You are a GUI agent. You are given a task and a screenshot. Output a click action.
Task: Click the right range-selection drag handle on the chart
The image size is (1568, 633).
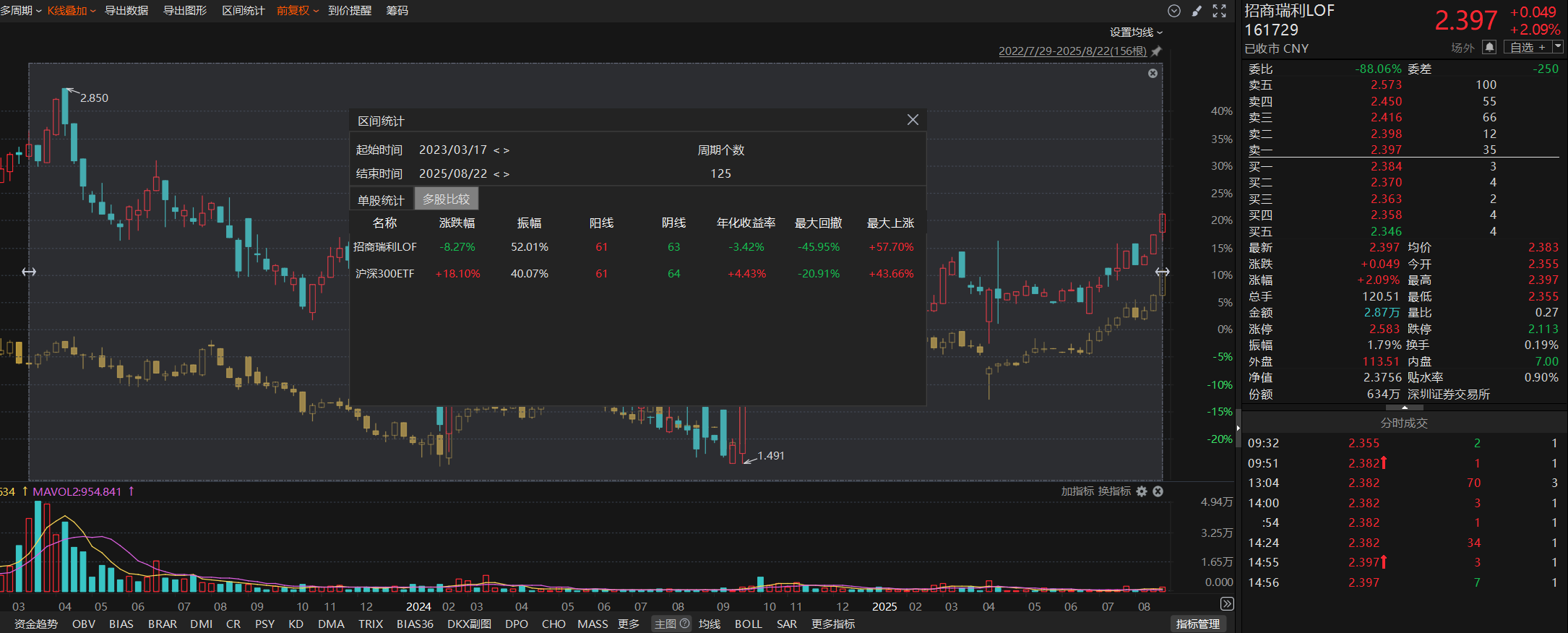(1162, 272)
